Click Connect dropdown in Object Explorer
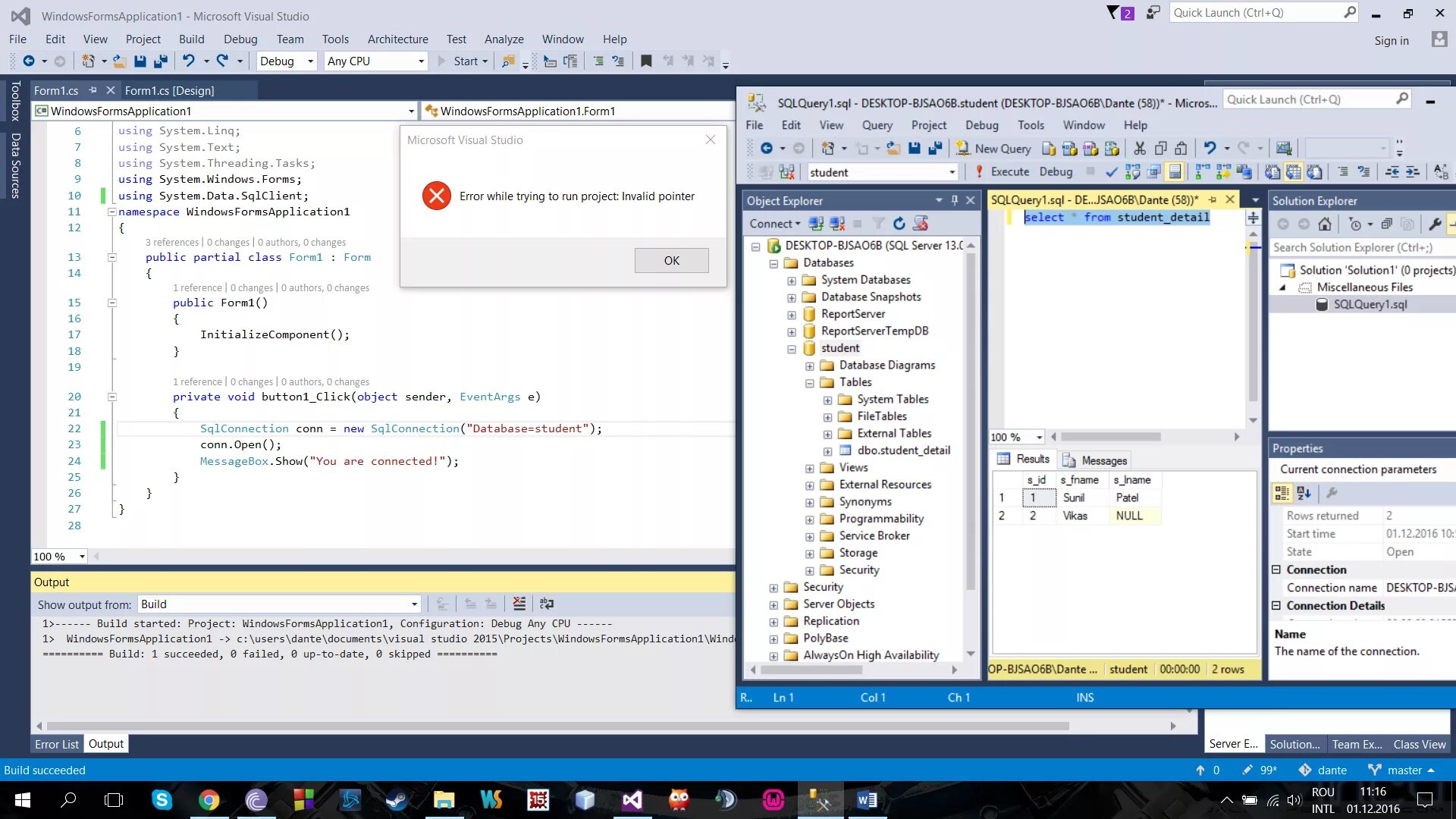The image size is (1456, 819). tap(774, 224)
